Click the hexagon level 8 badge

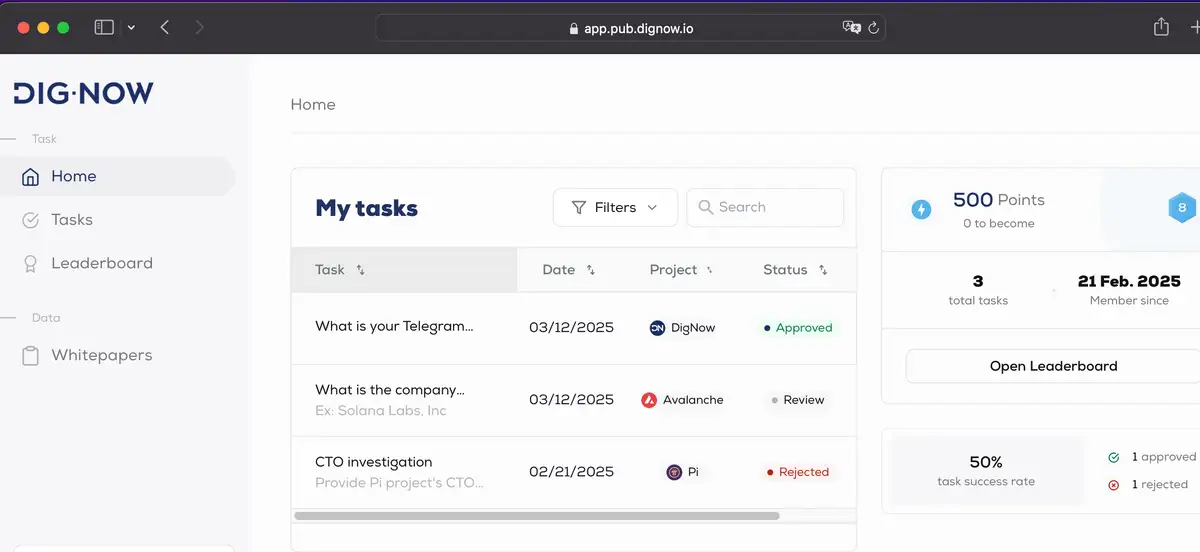pyautogui.click(x=1182, y=209)
